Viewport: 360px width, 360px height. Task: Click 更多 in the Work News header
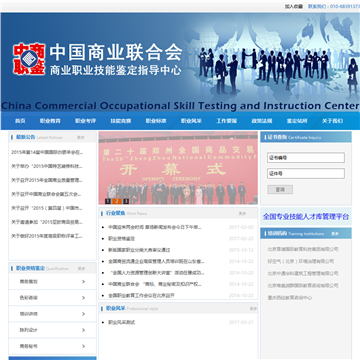pyautogui.click(x=242, y=213)
